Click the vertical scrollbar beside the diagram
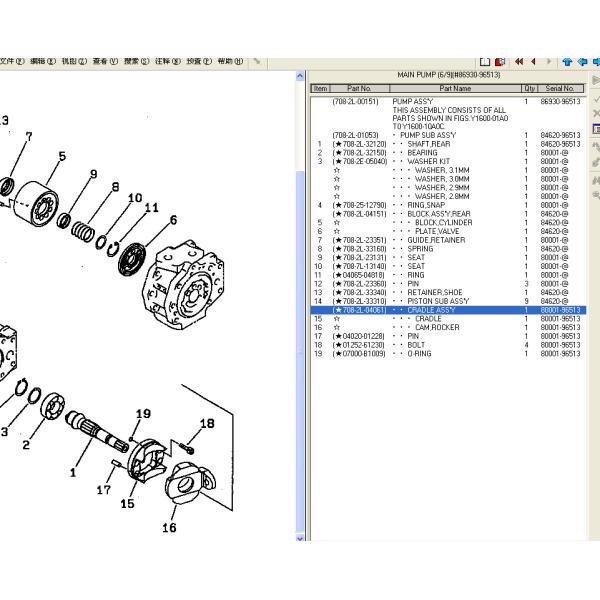 point(300,300)
